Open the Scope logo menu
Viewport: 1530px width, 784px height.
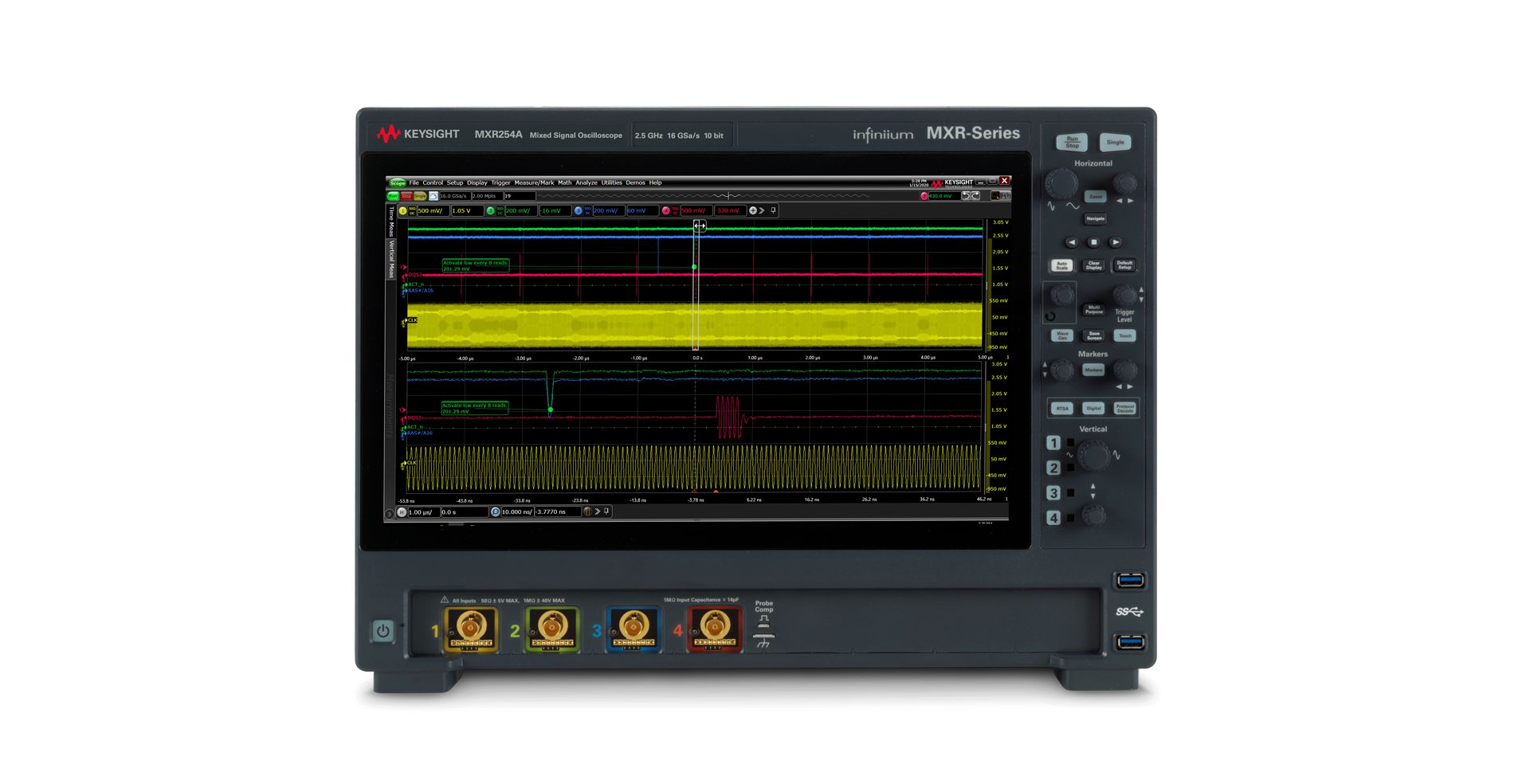pyautogui.click(x=398, y=182)
